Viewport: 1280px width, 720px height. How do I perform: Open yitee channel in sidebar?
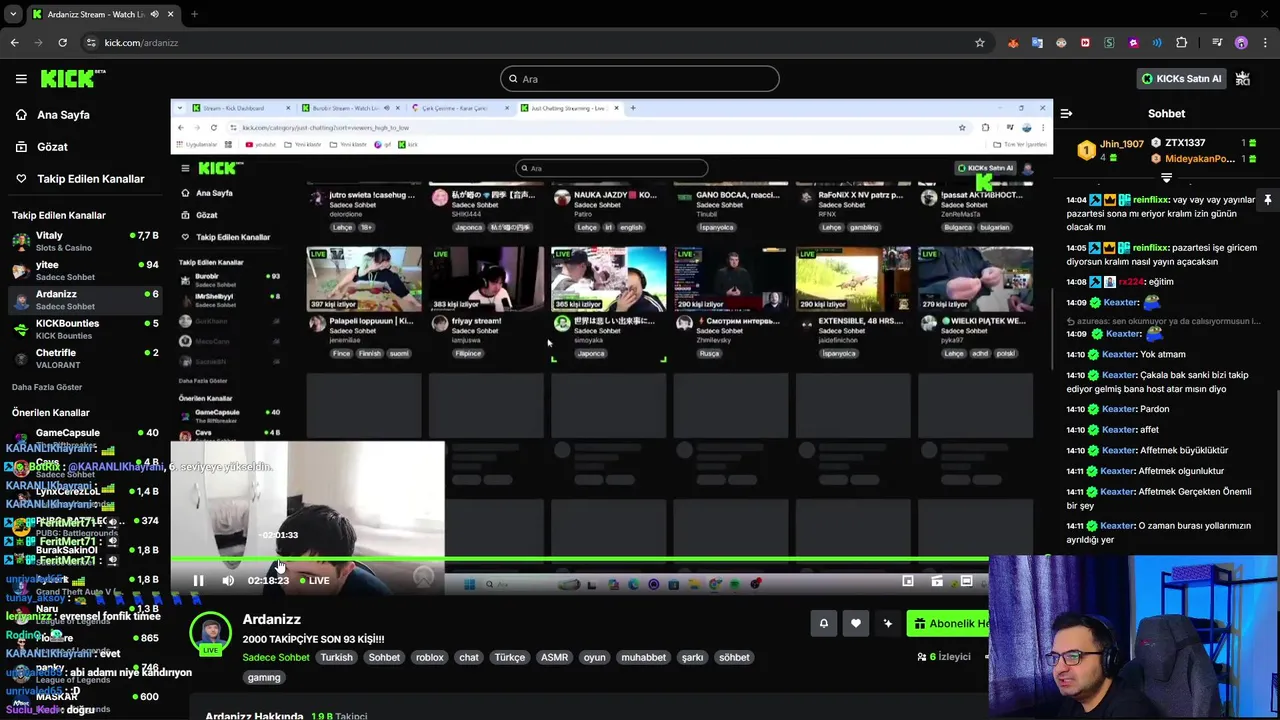pyautogui.click(x=84, y=270)
